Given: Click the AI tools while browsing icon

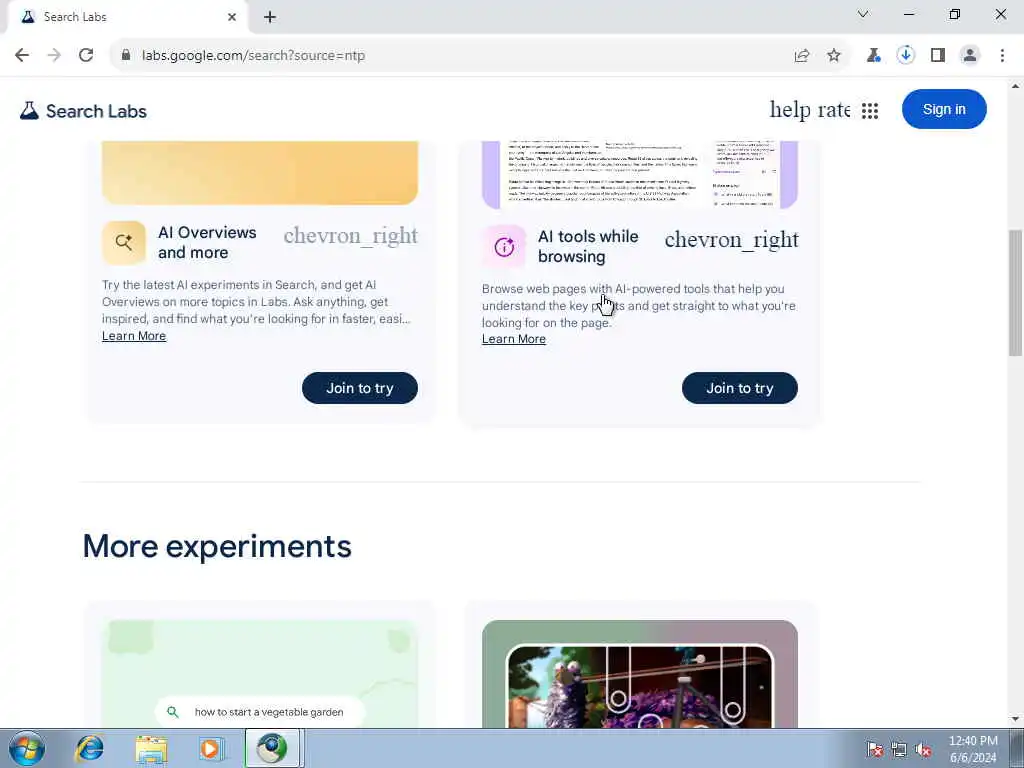Looking at the screenshot, I should point(504,247).
